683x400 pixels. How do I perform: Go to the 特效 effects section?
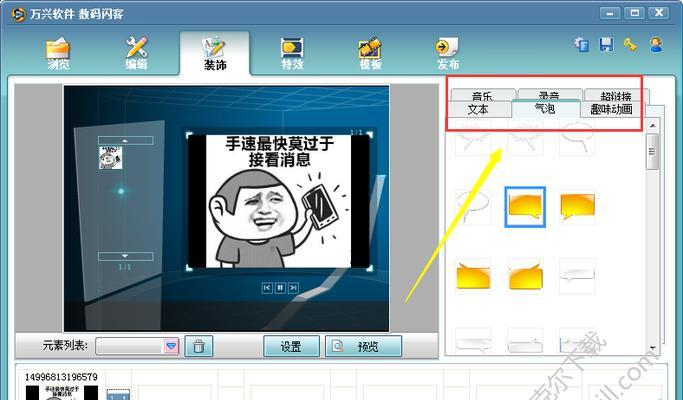[x=292, y=54]
